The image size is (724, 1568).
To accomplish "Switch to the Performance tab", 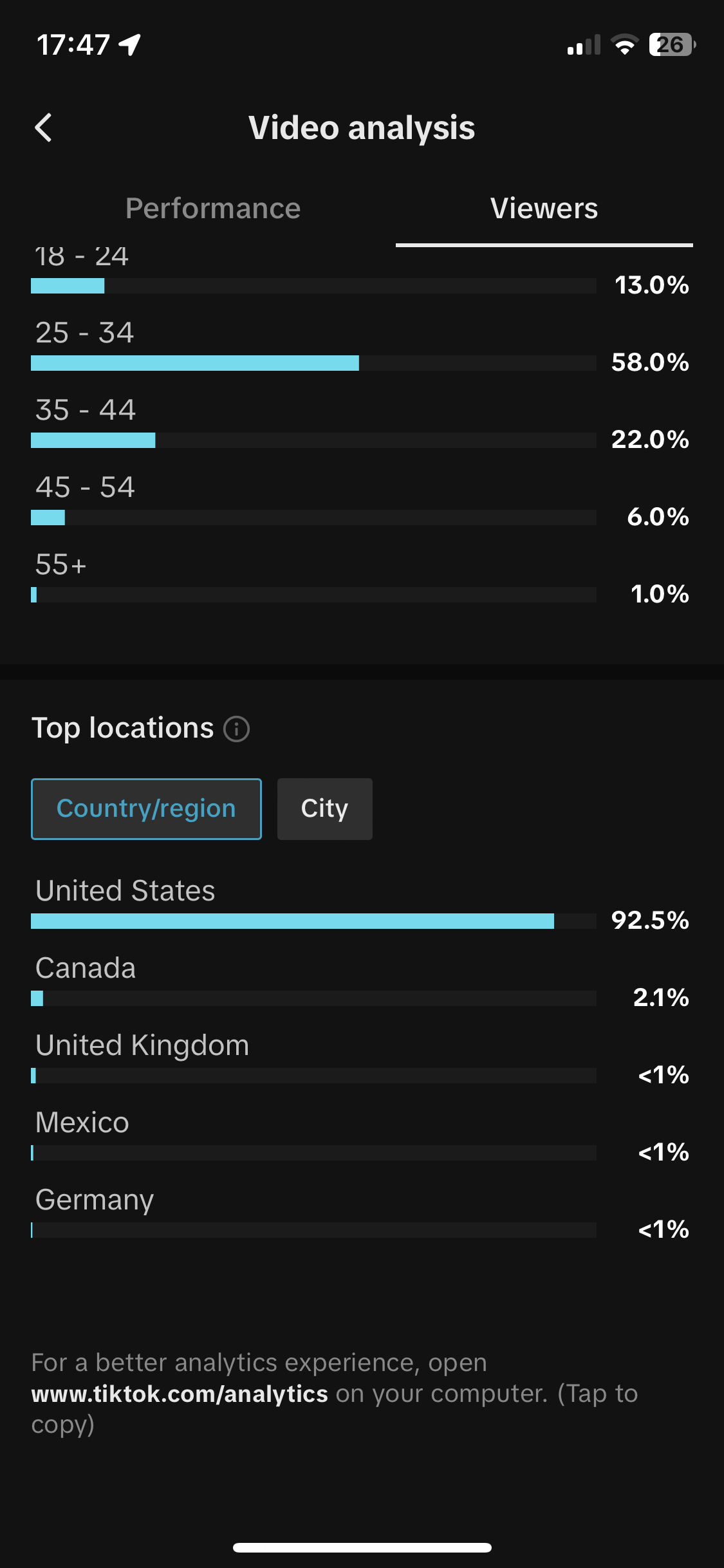I will [213, 209].
